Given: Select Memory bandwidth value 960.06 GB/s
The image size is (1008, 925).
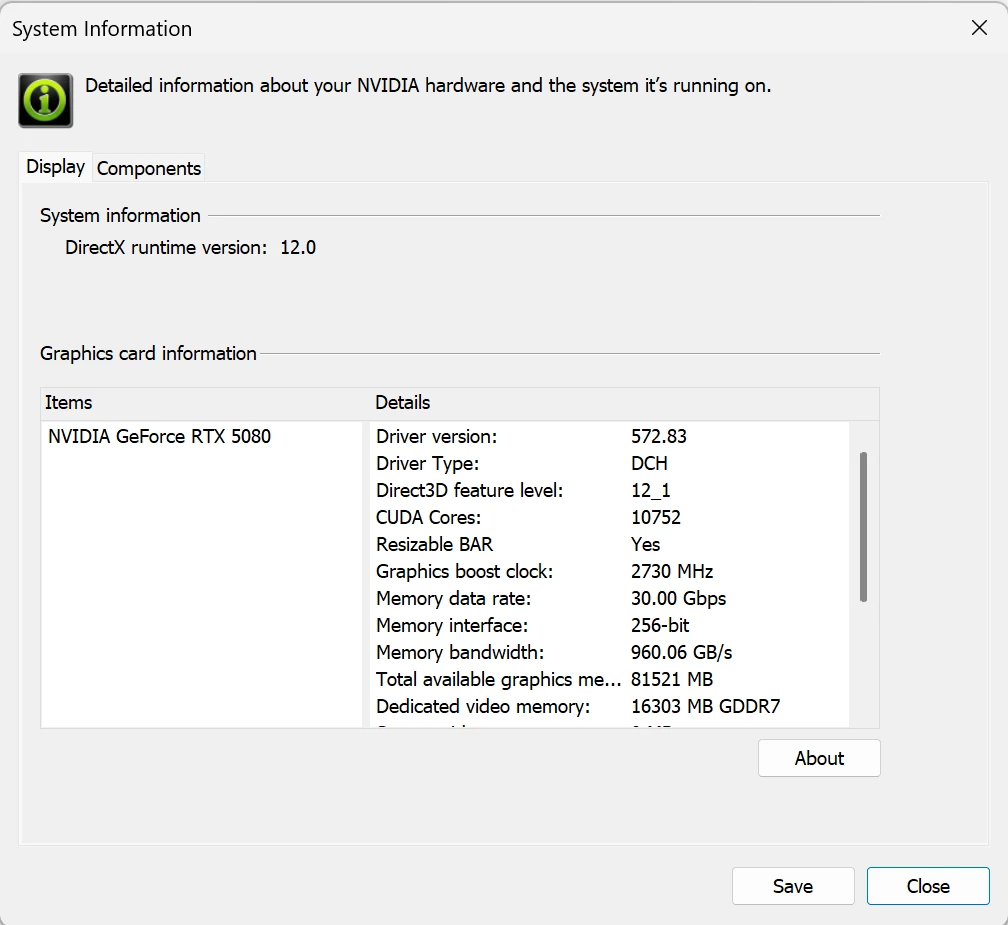Looking at the screenshot, I should 681,652.
